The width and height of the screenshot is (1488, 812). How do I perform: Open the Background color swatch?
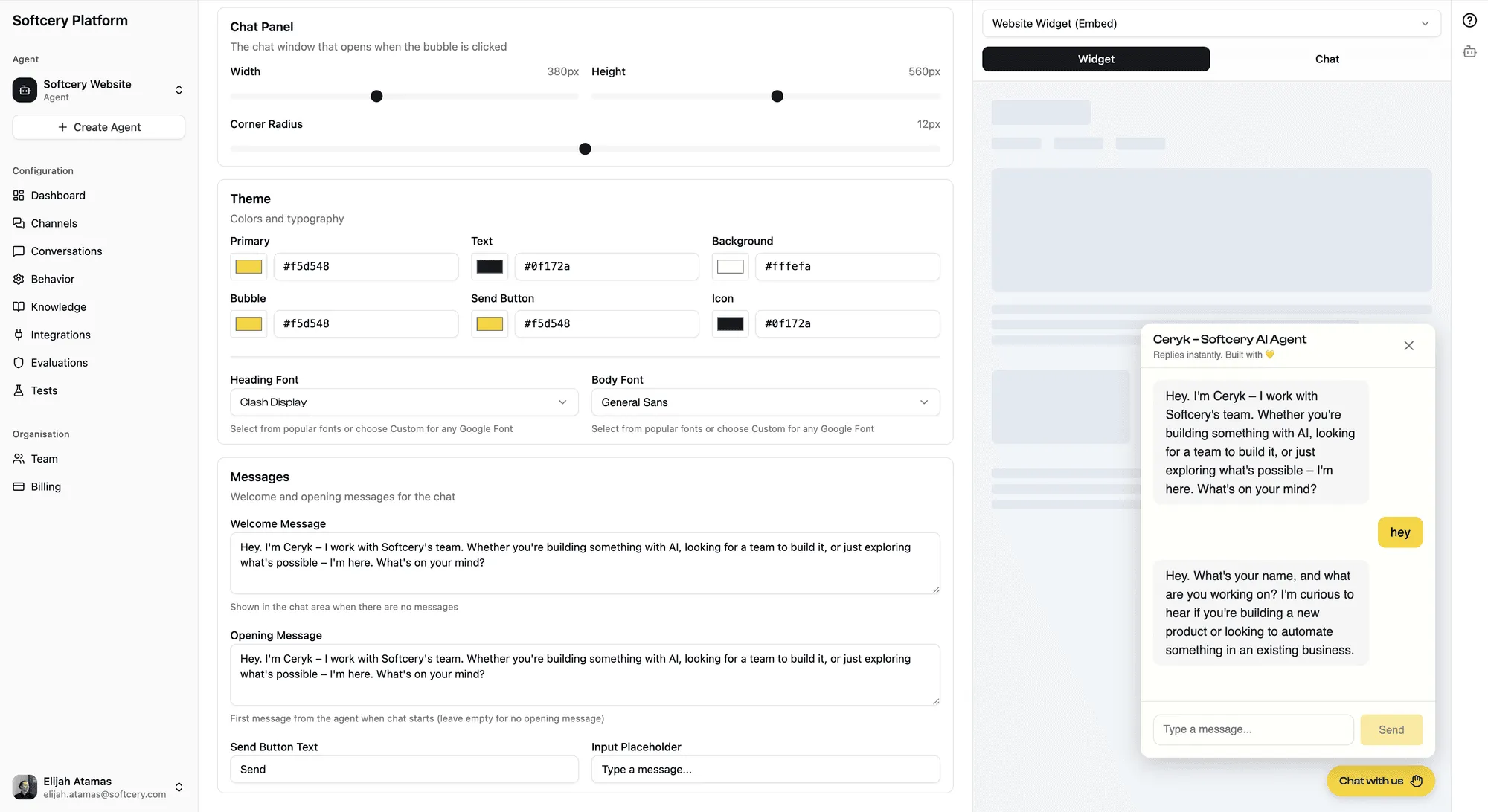click(x=731, y=266)
